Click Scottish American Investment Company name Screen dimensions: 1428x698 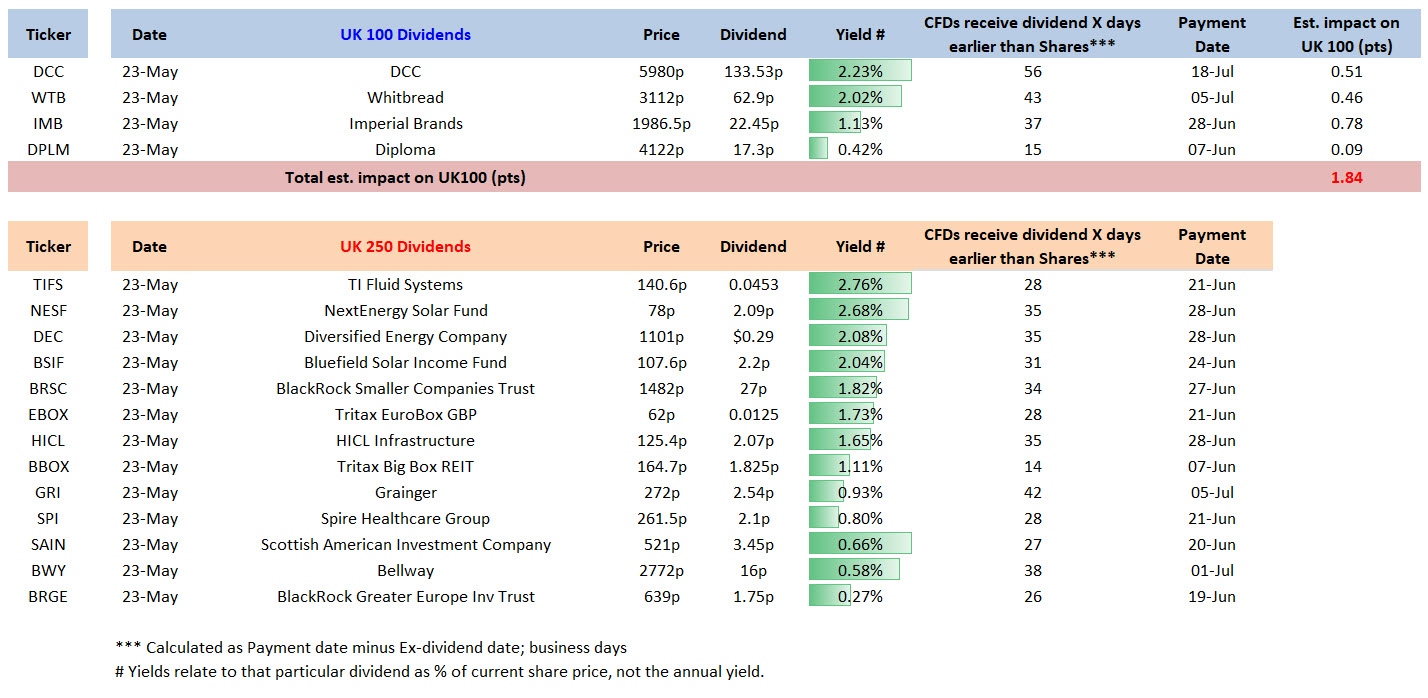click(405, 544)
